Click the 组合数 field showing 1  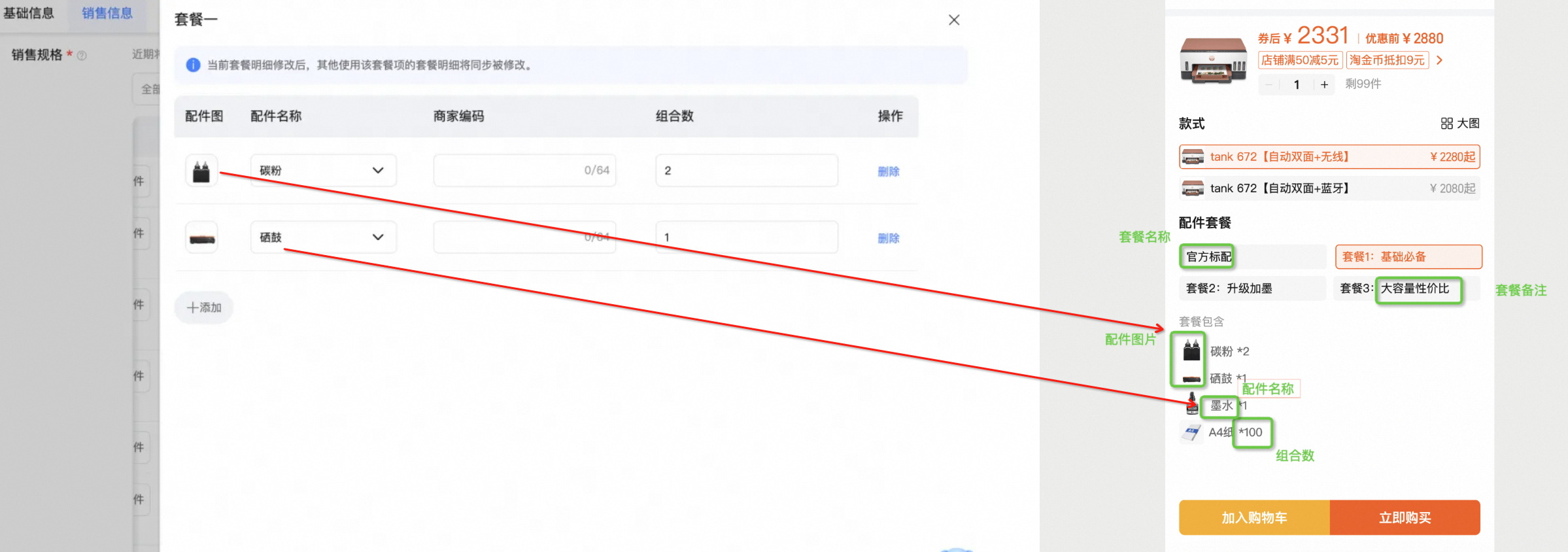(747, 237)
